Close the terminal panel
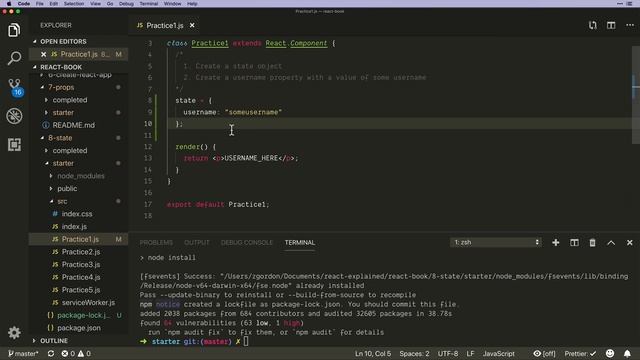Viewport: 640px width, 360px height. (630, 242)
